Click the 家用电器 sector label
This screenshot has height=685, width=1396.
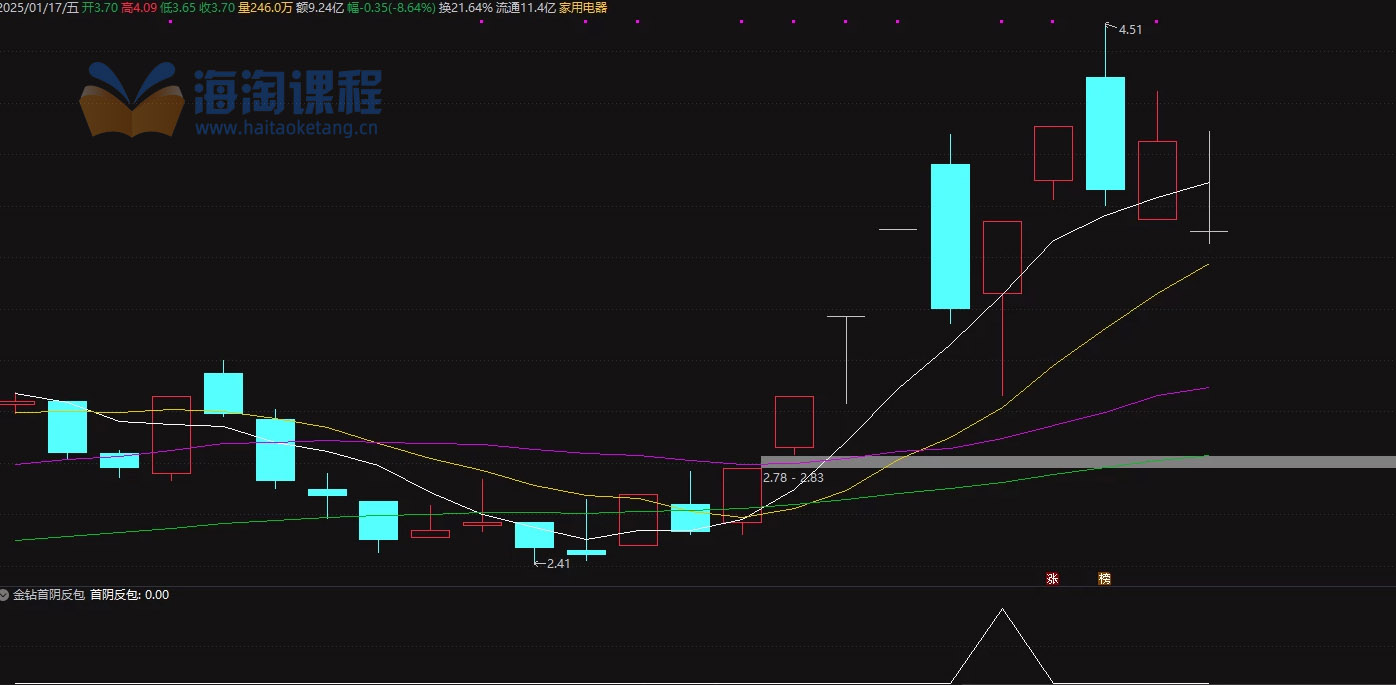click(x=583, y=8)
